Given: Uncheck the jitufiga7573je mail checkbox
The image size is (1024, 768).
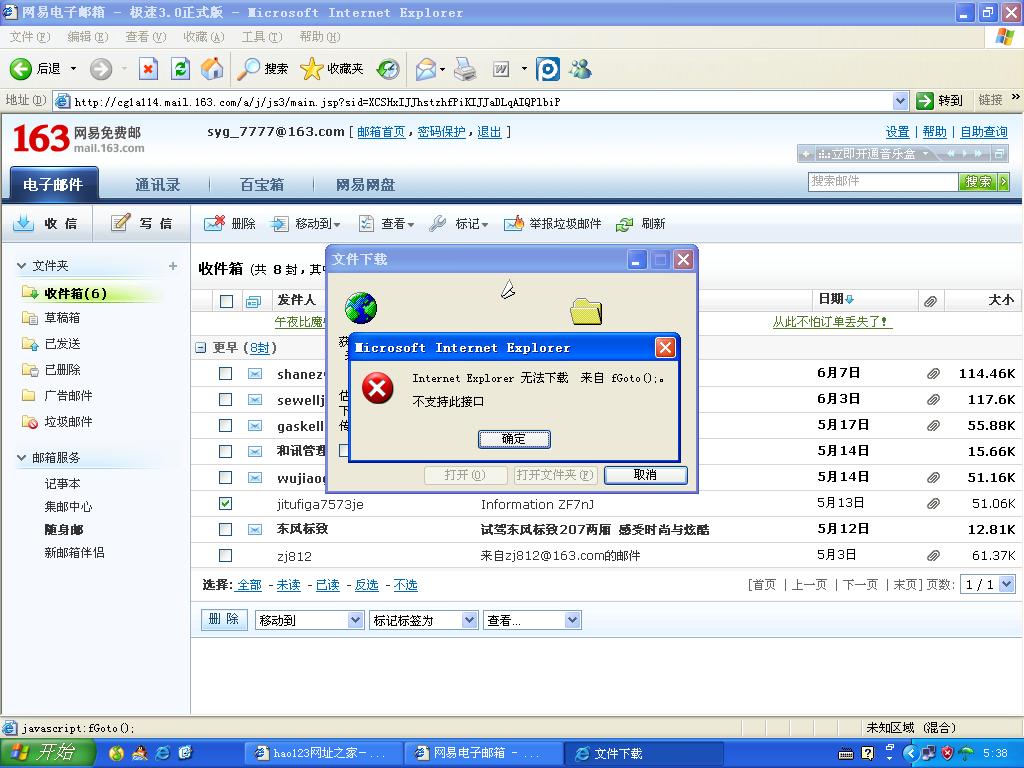Looking at the screenshot, I should pyautogui.click(x=225, y=504).
